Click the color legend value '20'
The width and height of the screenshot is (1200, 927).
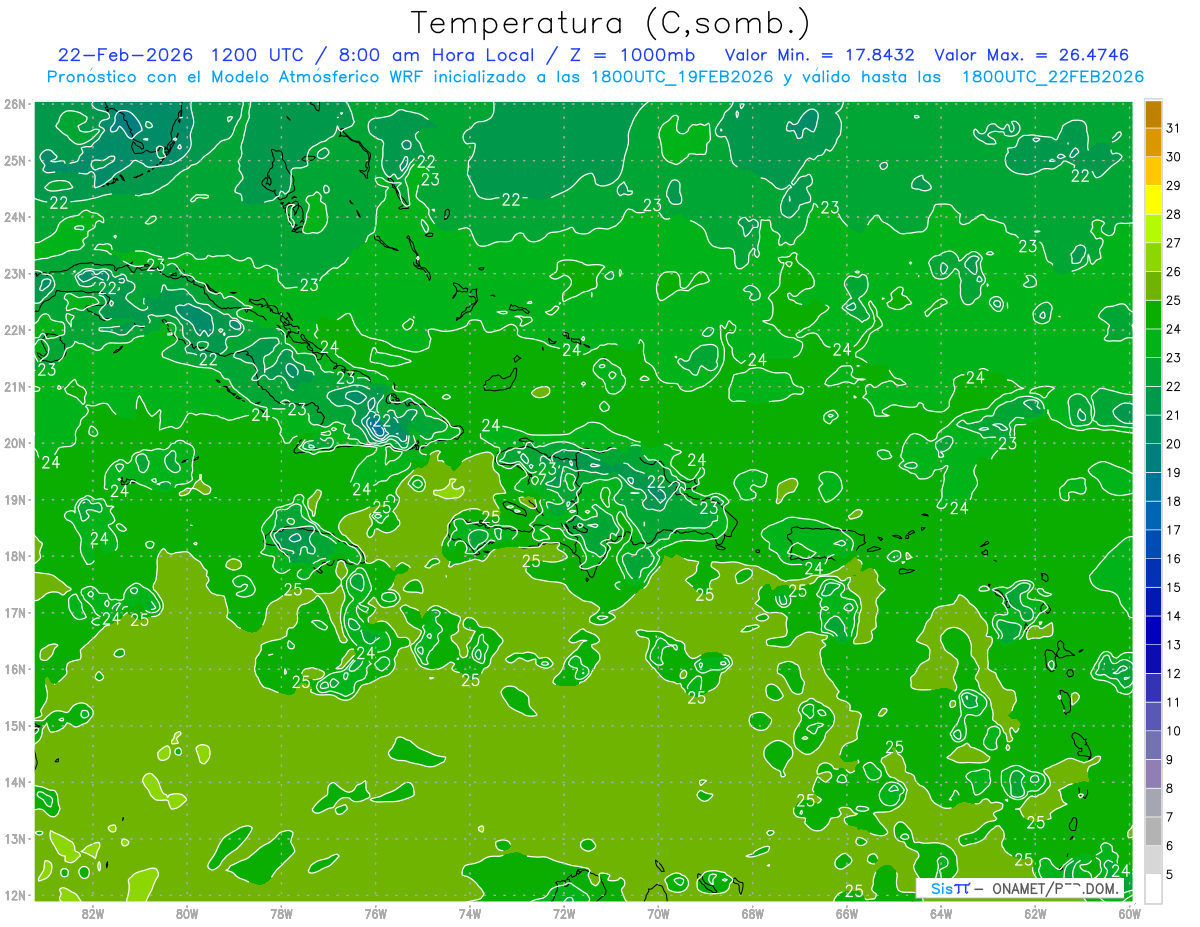tap(1174, 444)
